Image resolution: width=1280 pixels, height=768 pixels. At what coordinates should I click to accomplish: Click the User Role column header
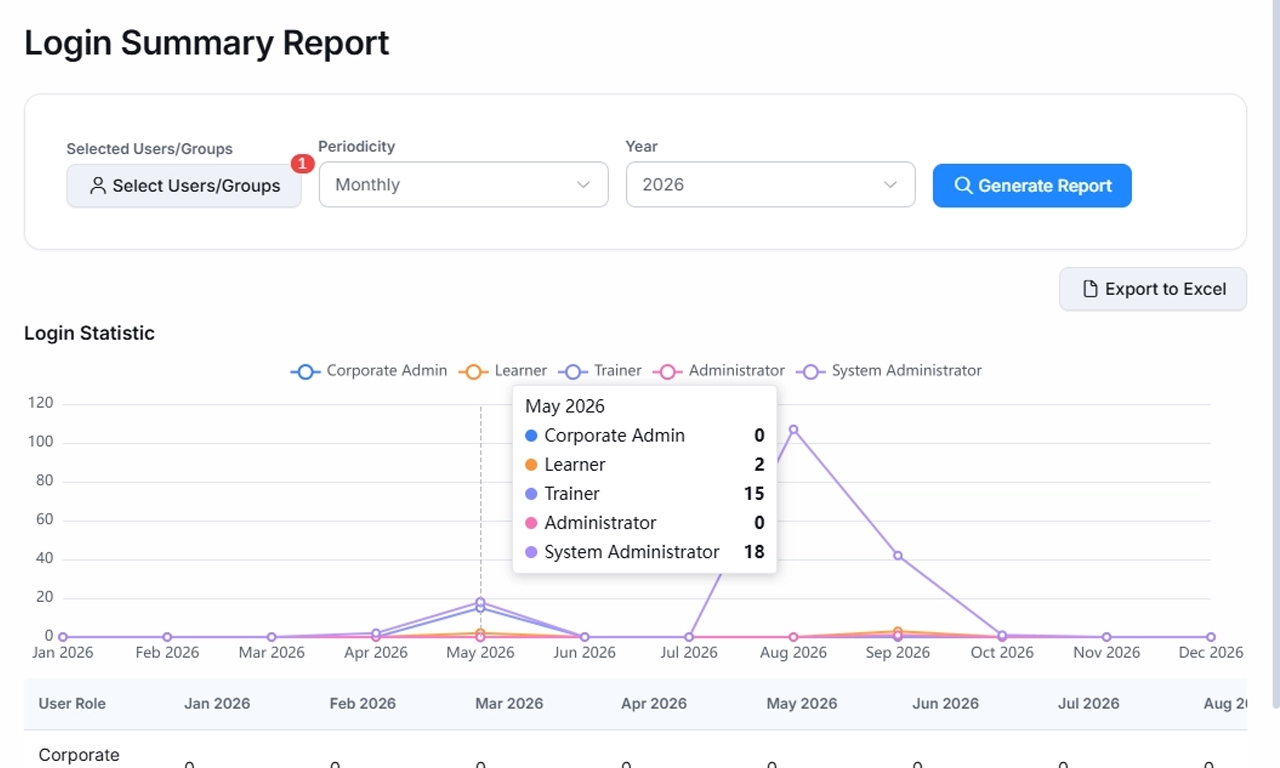tap(72, 704)
